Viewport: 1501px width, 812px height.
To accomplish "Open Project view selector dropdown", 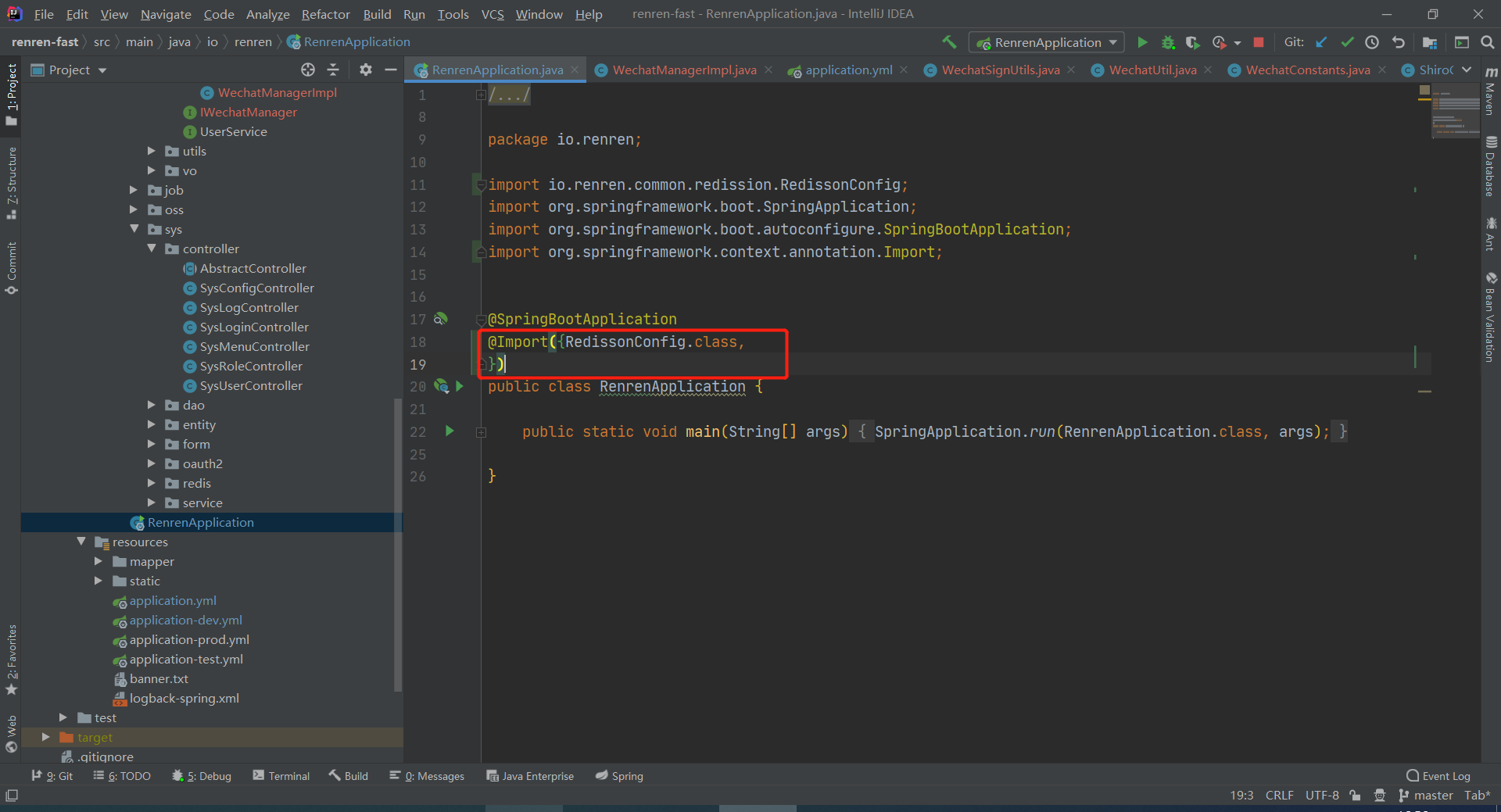I will [69, 70].
